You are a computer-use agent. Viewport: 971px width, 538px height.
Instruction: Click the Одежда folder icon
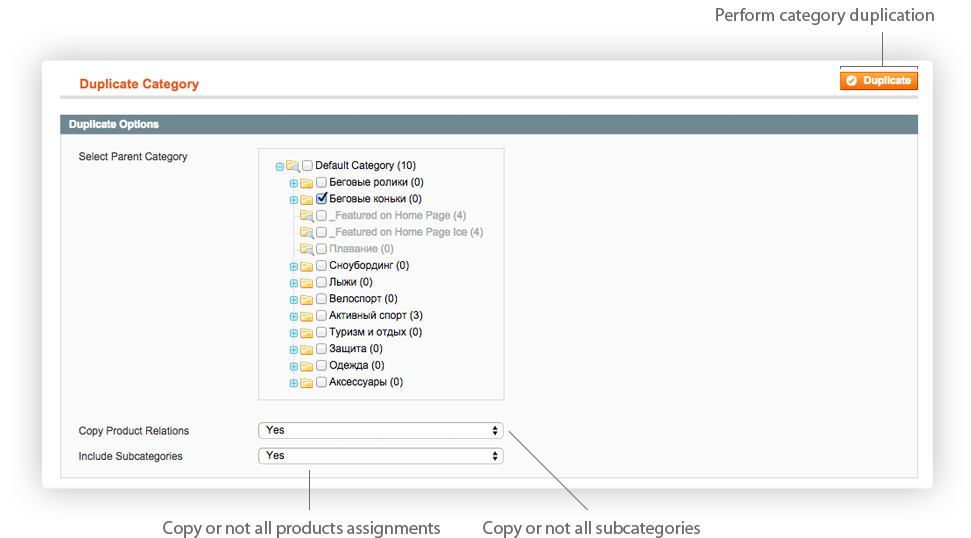pos(307,367)
